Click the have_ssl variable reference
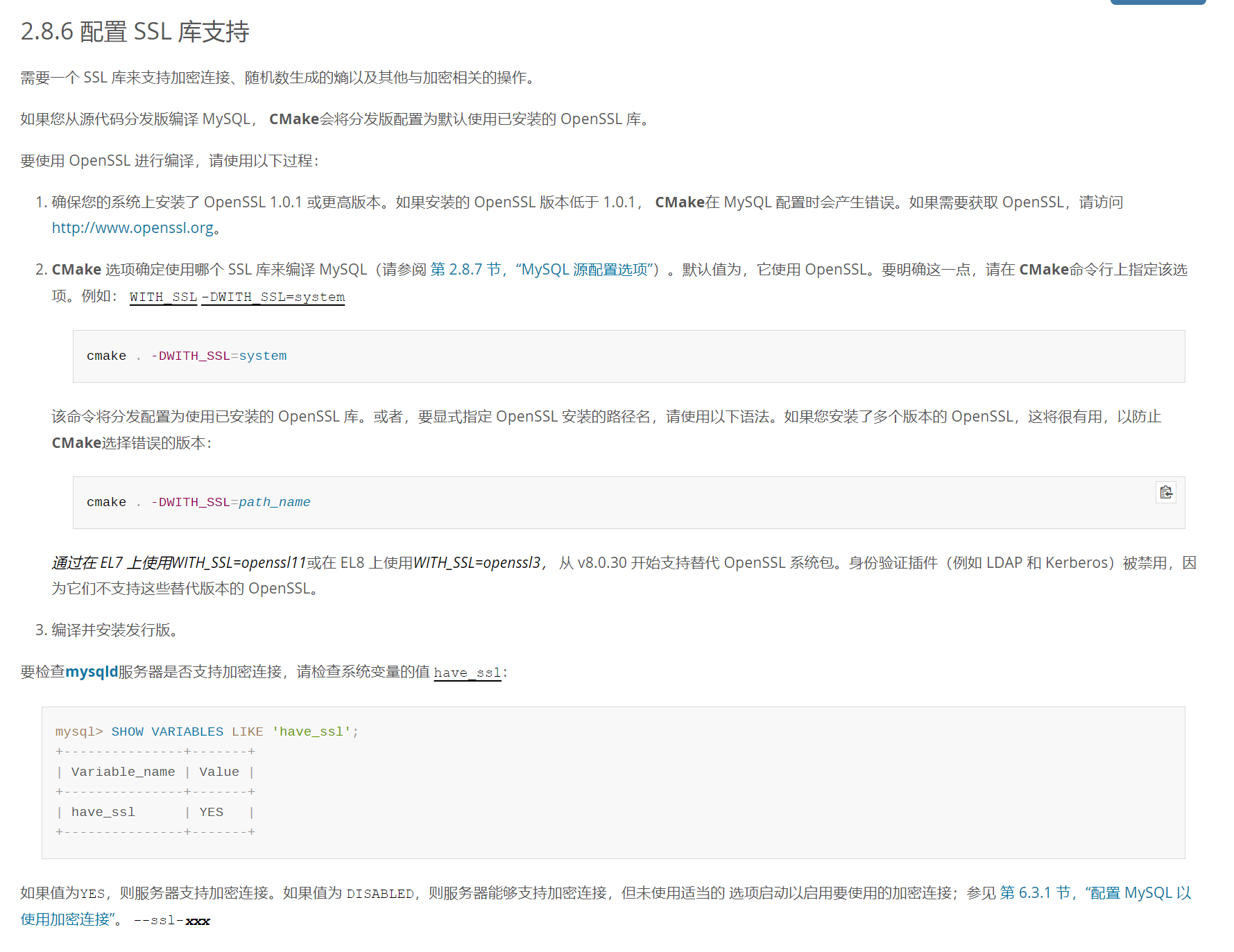 [468, 673]
